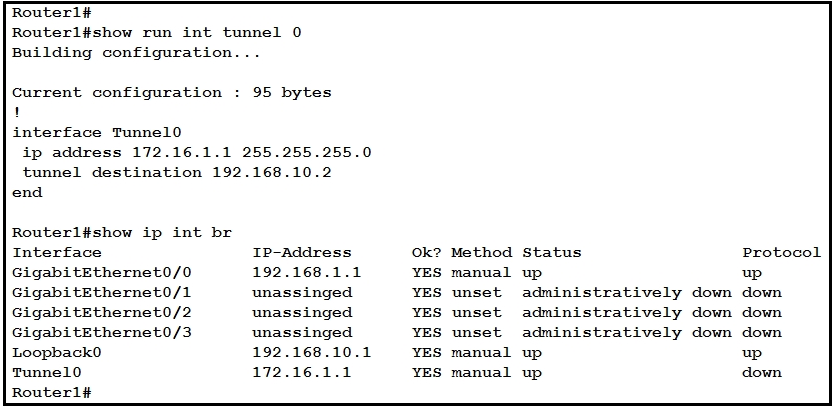Click the 'show run int tunnel 0' command line
The width and height of the screenshot is (833, 410).
tap(157, 32)
